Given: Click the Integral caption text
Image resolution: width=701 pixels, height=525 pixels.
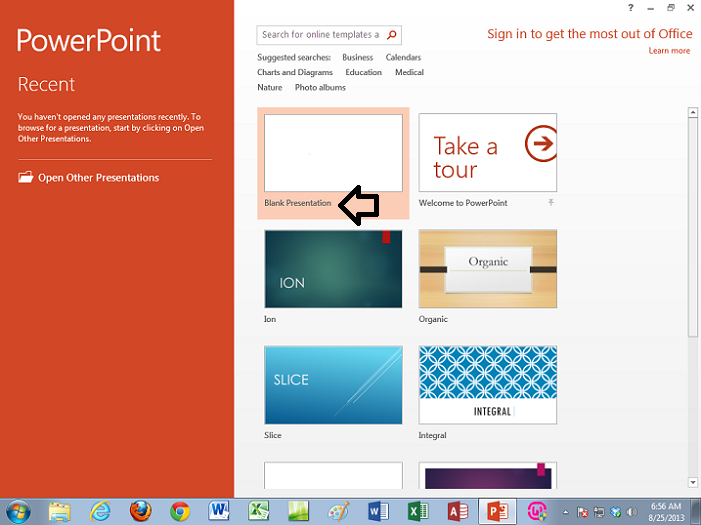Looking at the screenshot, I should click(x=432, y=435).
